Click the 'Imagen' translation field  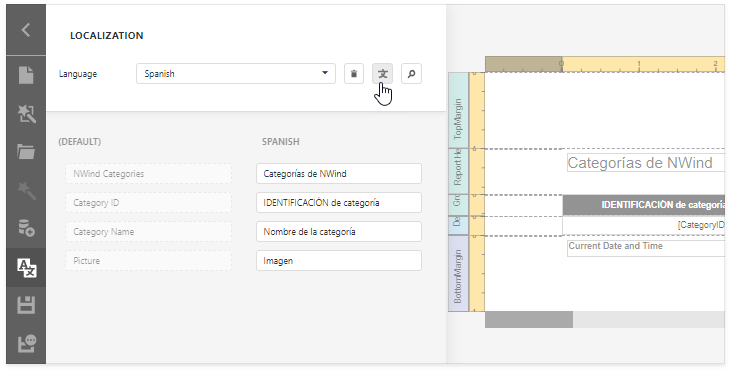tap(338, 261)
